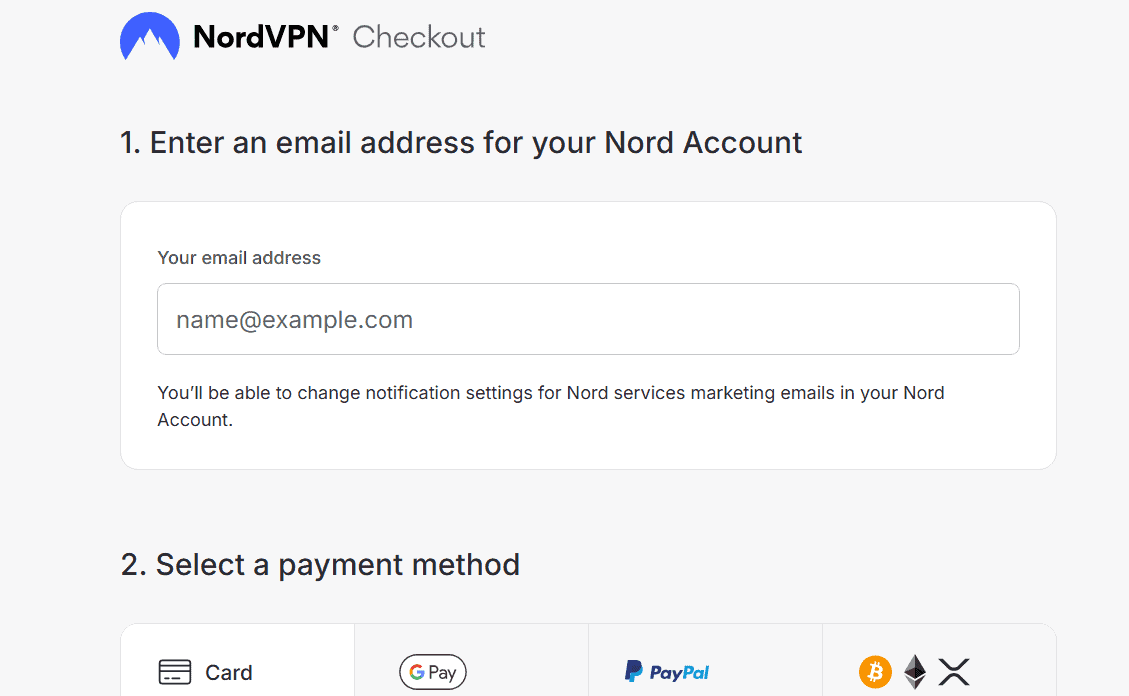Click the 'Enter an email address' step heading
Viewport: 1129px width, 696px height.
point(461,143)
